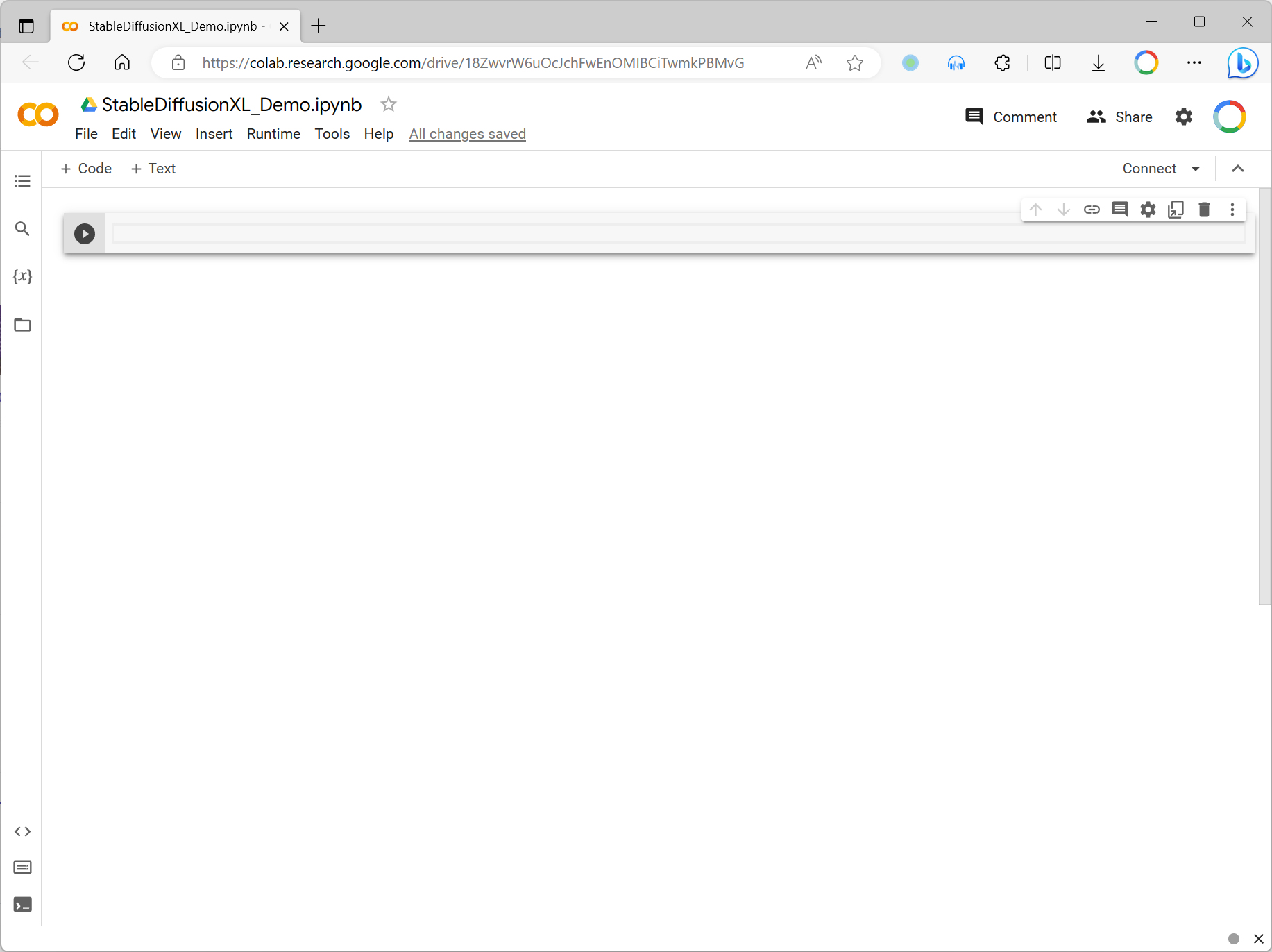The height and width of the screenshot is (952, 1272).
Task: Open the Table of contents sidebar
Action: [22, 181]
